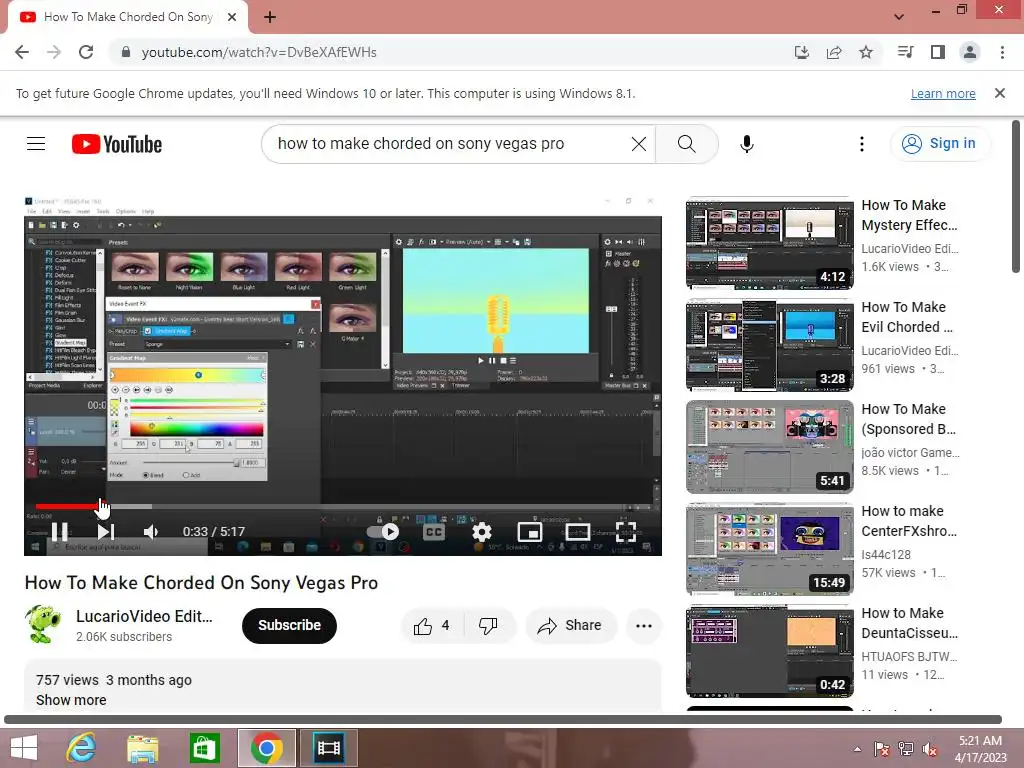Open more actions ellipsis button
The image size is (1024, 768).
643,626
